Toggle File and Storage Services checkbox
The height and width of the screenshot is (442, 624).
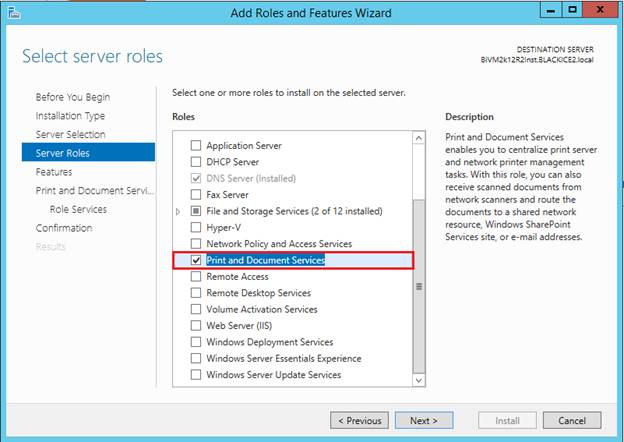[x=196, y=211]
